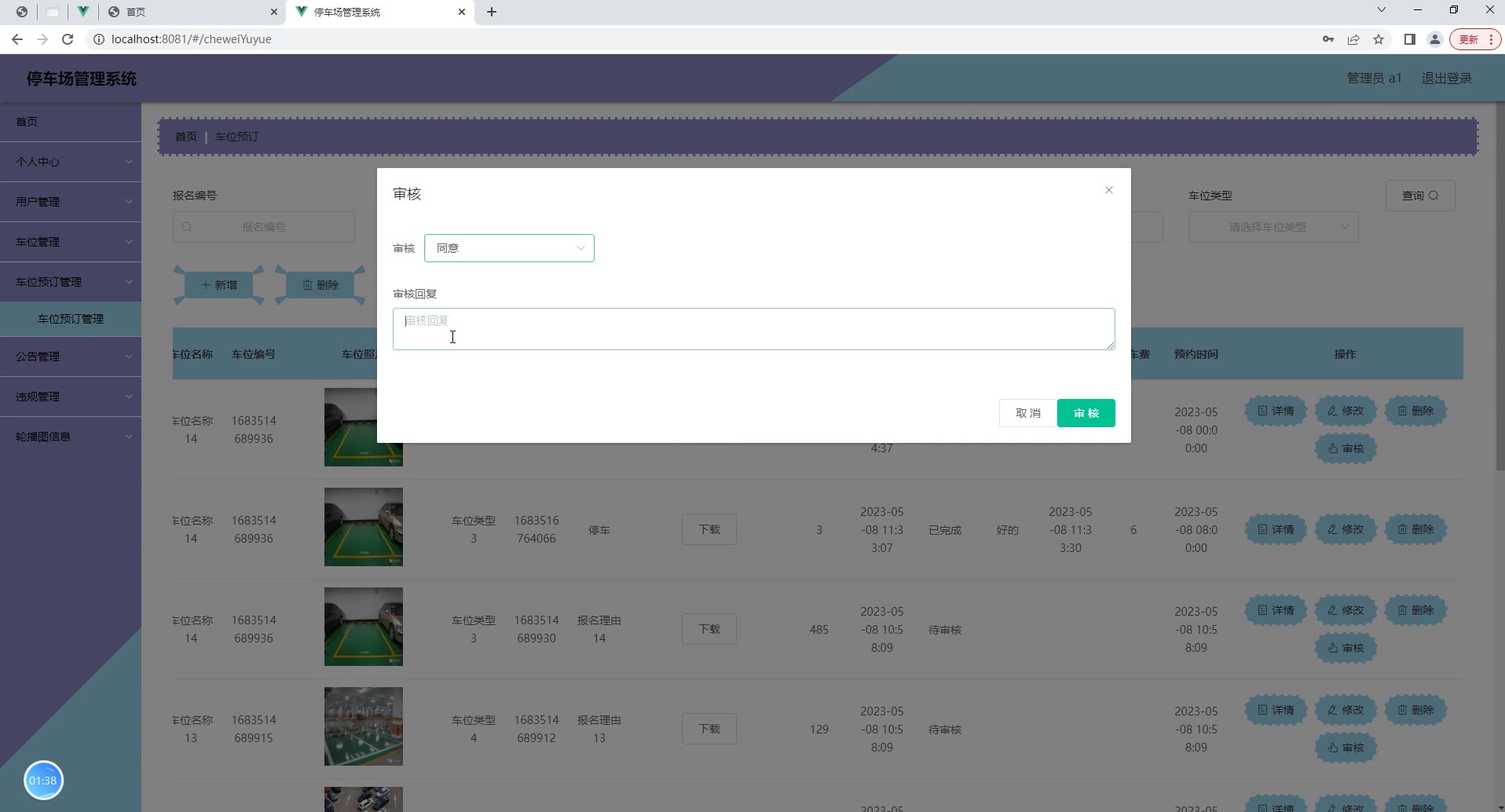This screenshot has width=1505, height=812.
Task: Click the 首页 breadcrumb link
Action: click(186, 137)
